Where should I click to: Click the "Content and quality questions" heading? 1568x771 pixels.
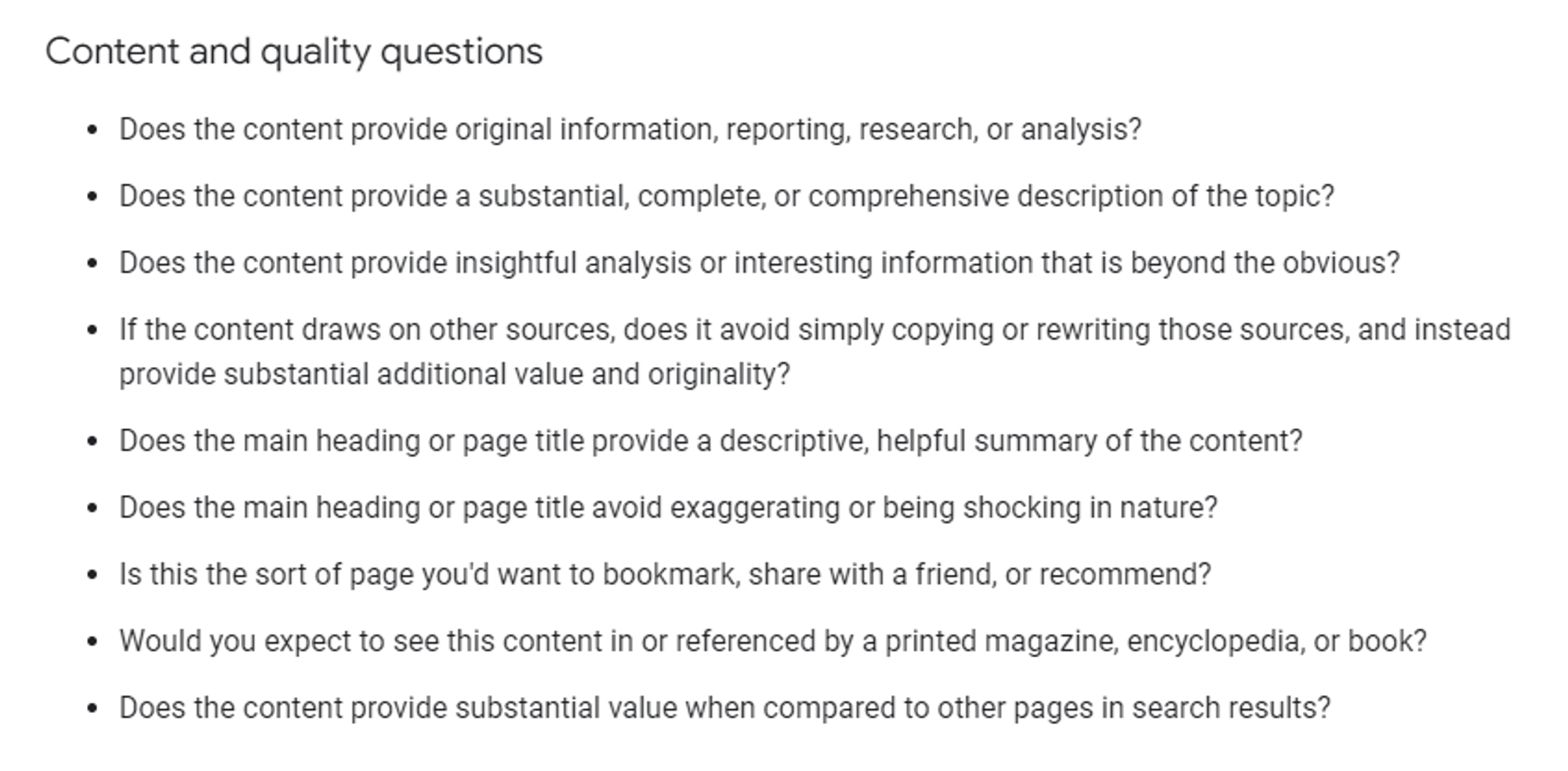pyautogui.click(x=294, y=53)
